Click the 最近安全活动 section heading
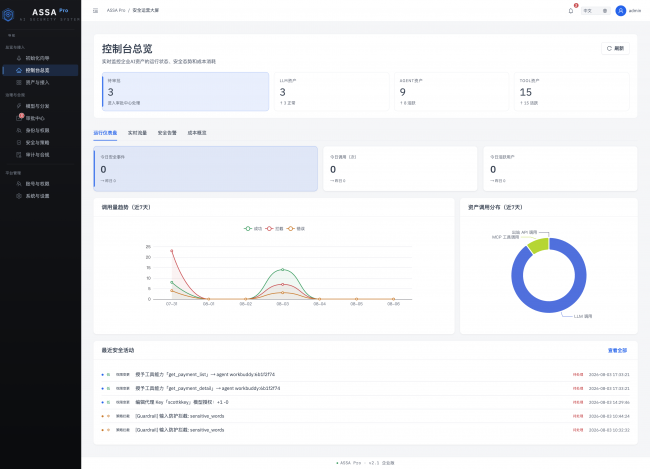 click(118, 350)
